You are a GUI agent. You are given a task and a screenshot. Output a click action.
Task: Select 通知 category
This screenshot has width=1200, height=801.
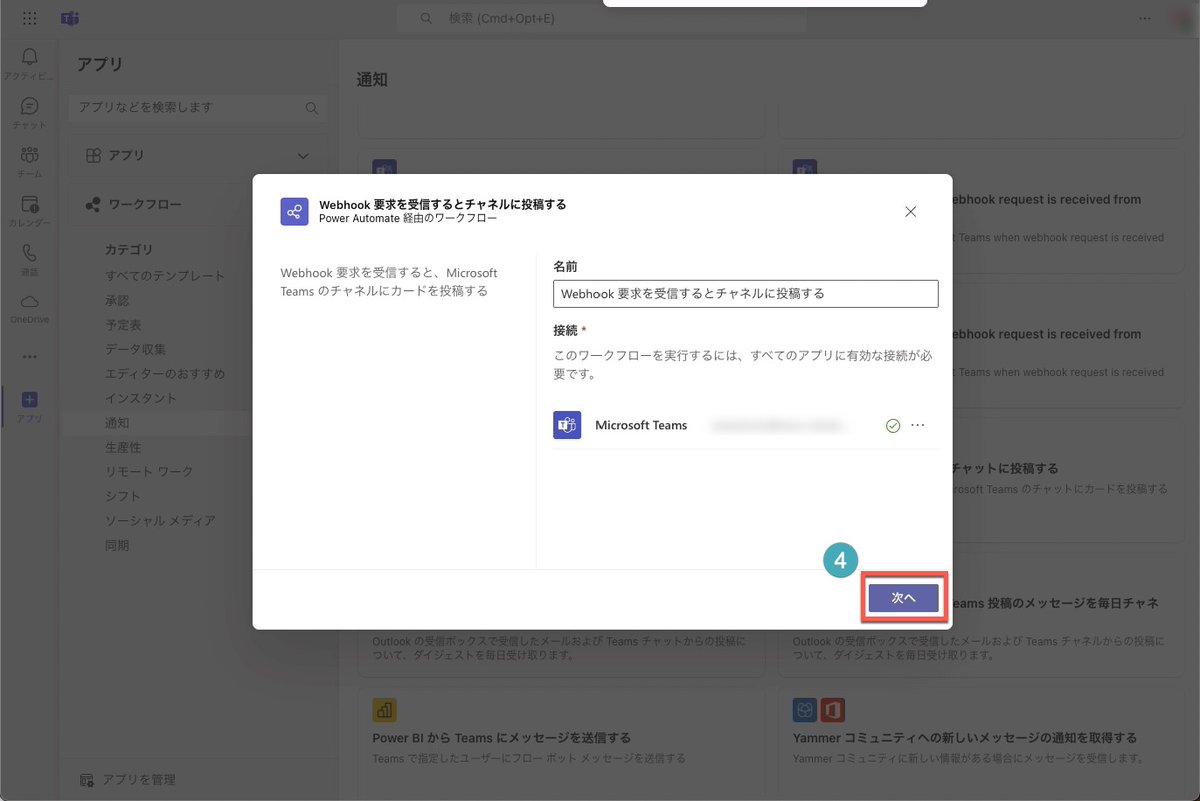click(117, 423)
